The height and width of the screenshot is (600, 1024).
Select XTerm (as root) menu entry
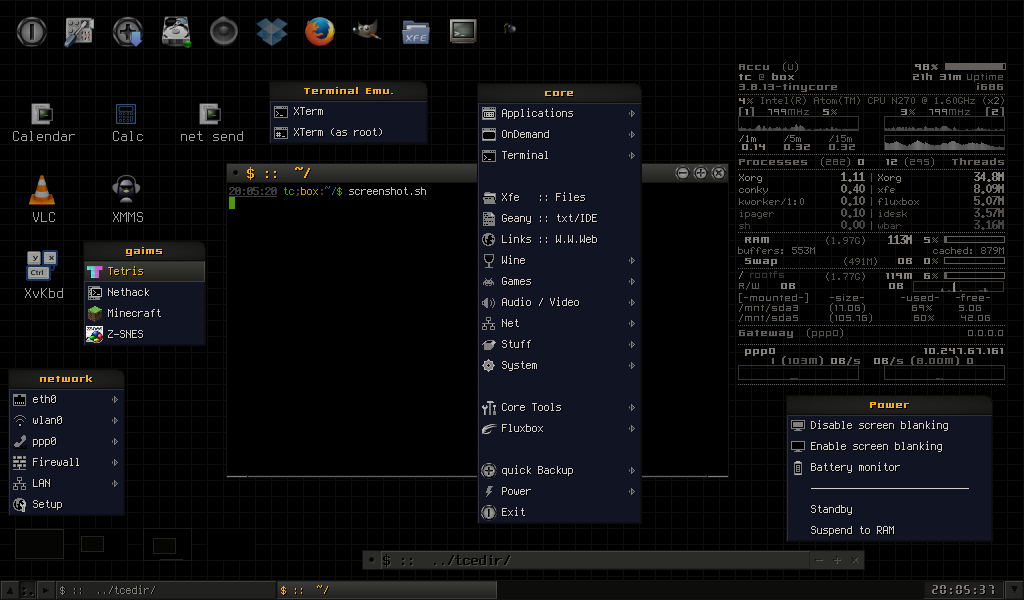point(338,132)
